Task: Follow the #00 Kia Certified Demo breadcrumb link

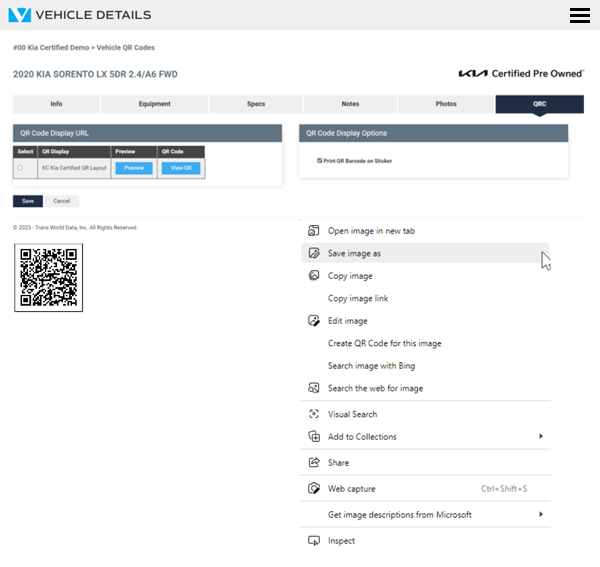Action: [51, 47]
